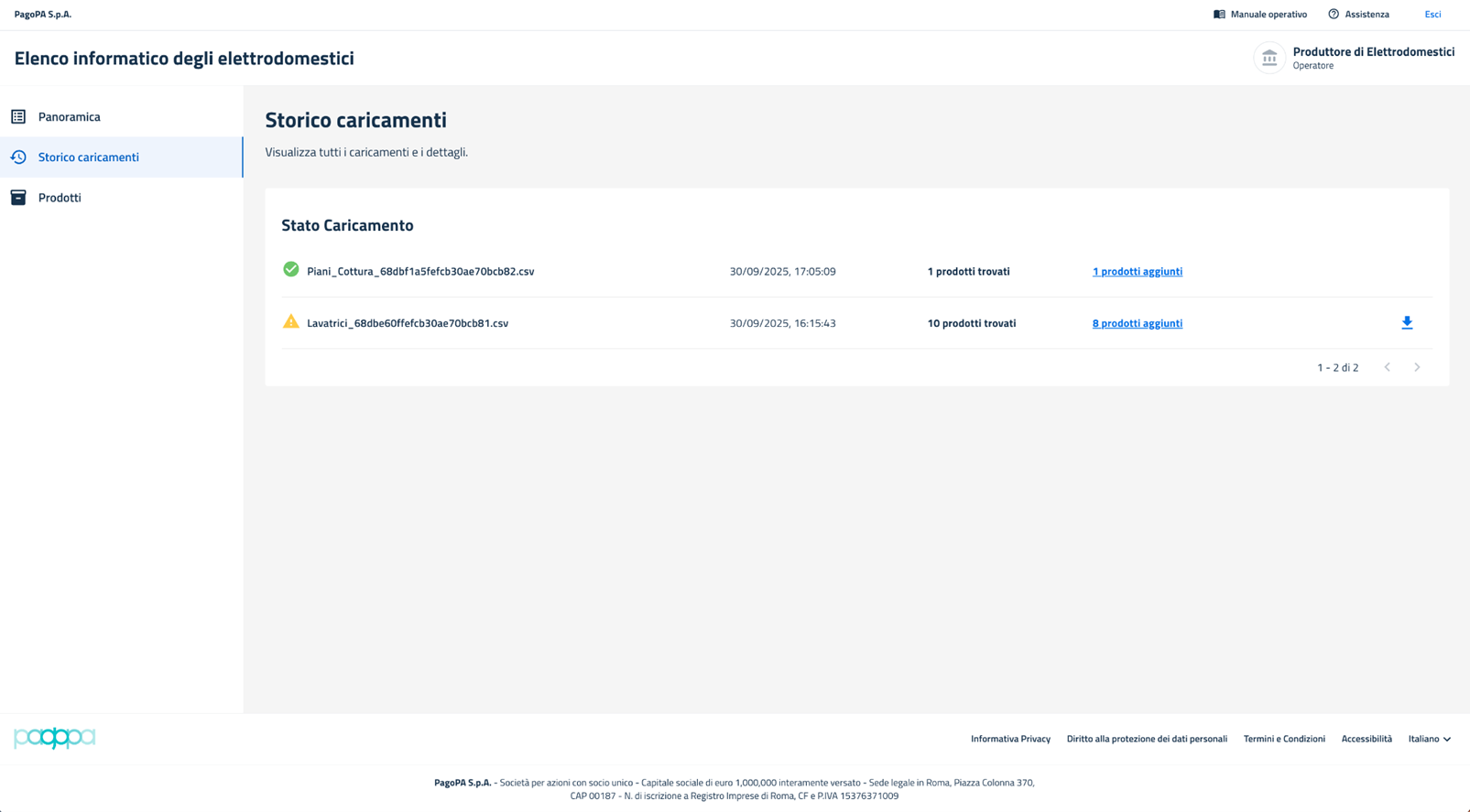Go to next page of uploads
The image size is (1470, 812).
(x=1417, y=367)
